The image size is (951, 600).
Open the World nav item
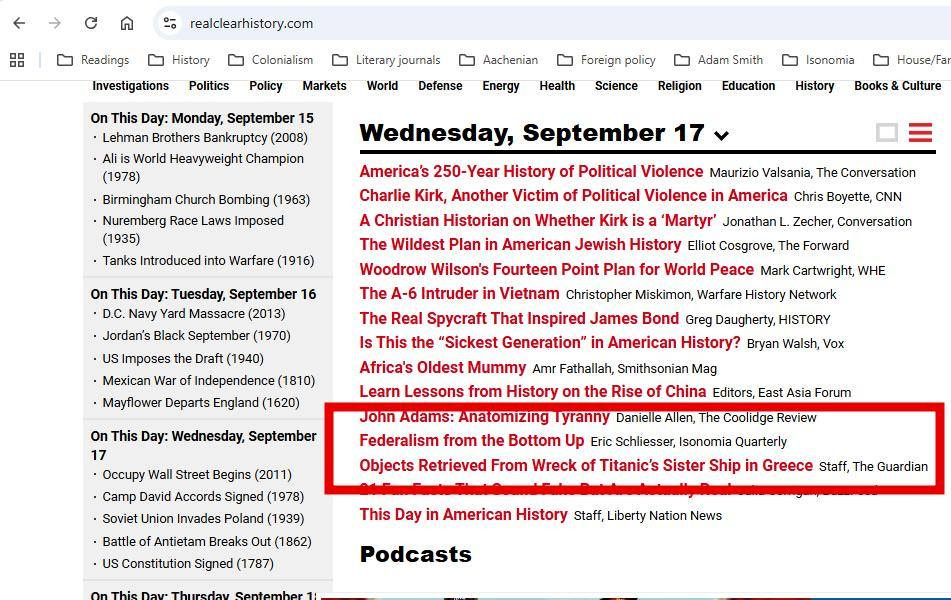382,86
